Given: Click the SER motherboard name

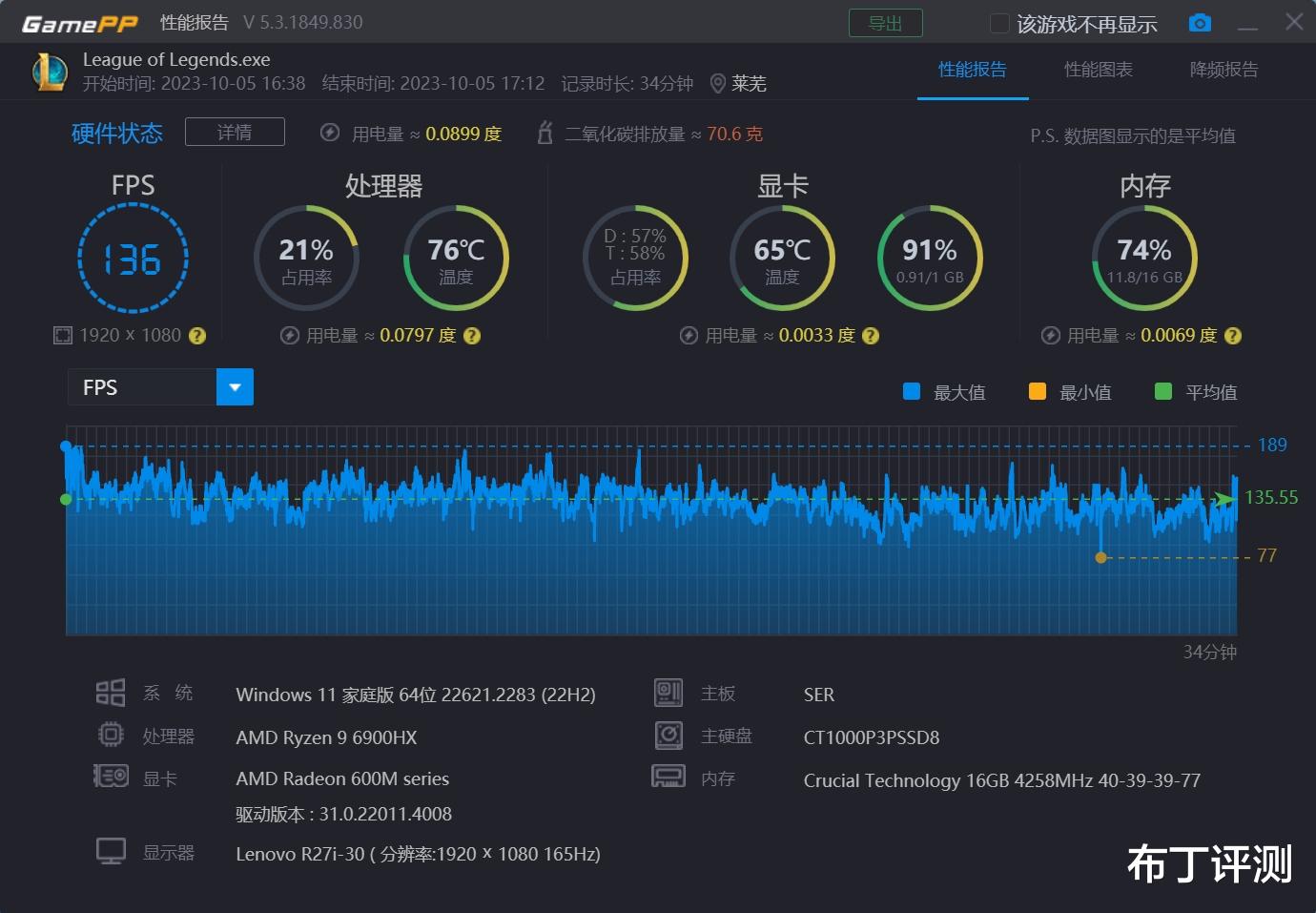Looking at the screenshot, I should (x=819, y=695).
